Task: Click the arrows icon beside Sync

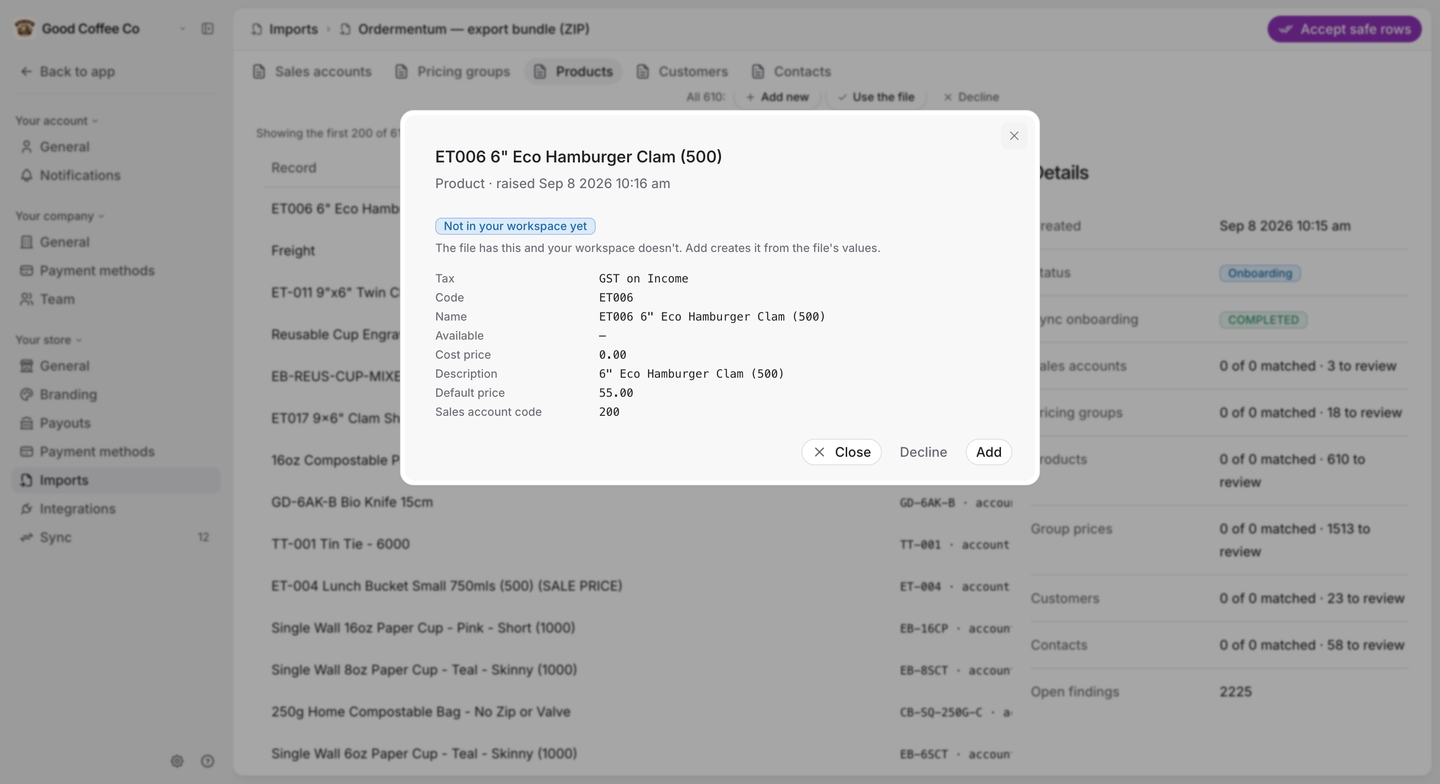Action: (x=27, y=537)
